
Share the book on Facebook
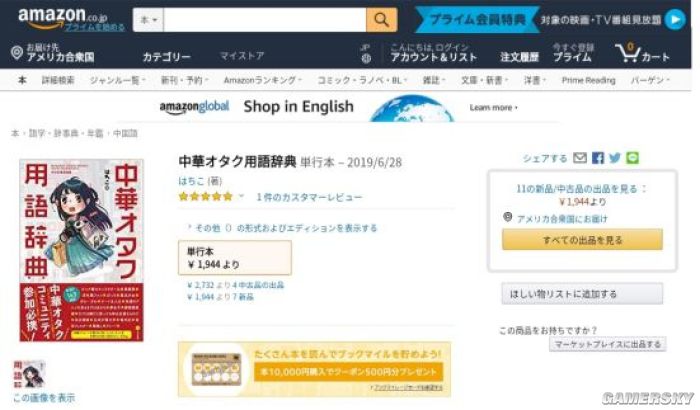pyautogui.click(x=598, y=158)
